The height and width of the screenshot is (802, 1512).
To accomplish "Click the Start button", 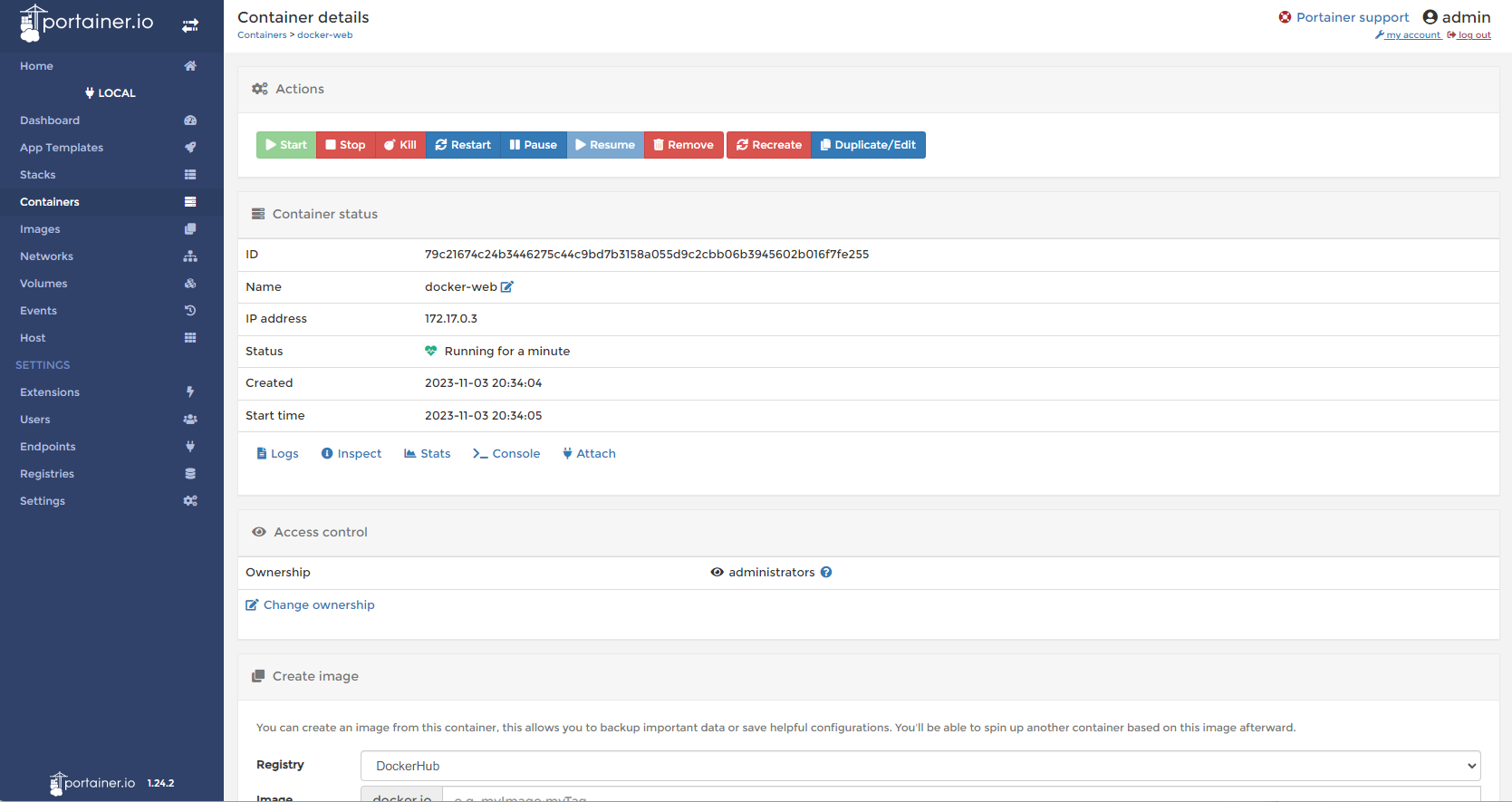I will point(286,145).
